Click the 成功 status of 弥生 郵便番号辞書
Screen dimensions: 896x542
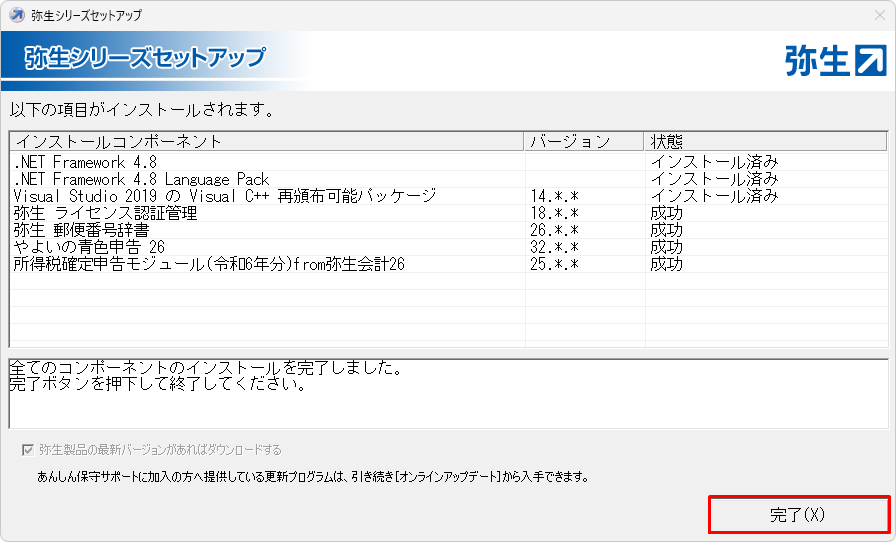[667, 230]
